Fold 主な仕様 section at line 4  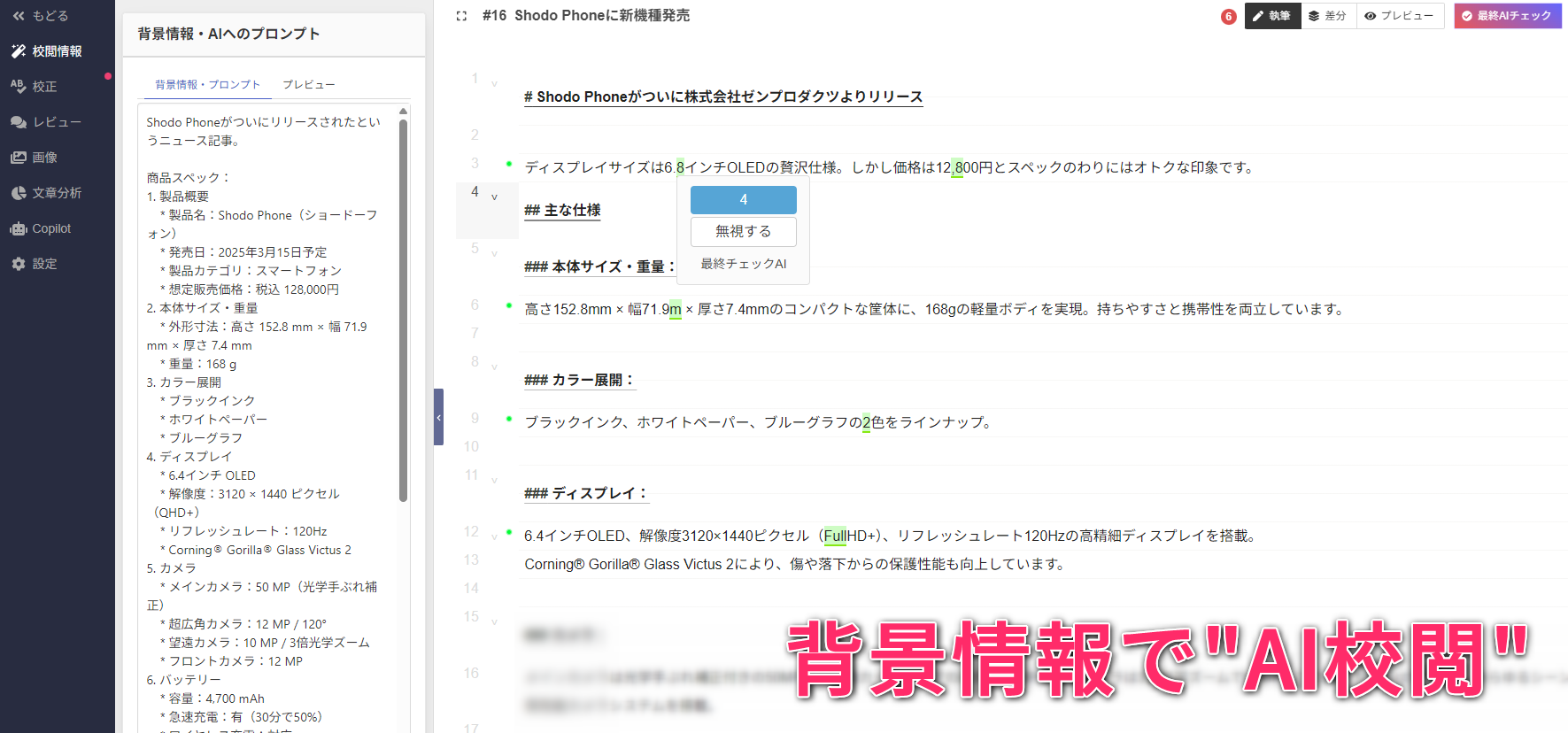tap(494, 197)
